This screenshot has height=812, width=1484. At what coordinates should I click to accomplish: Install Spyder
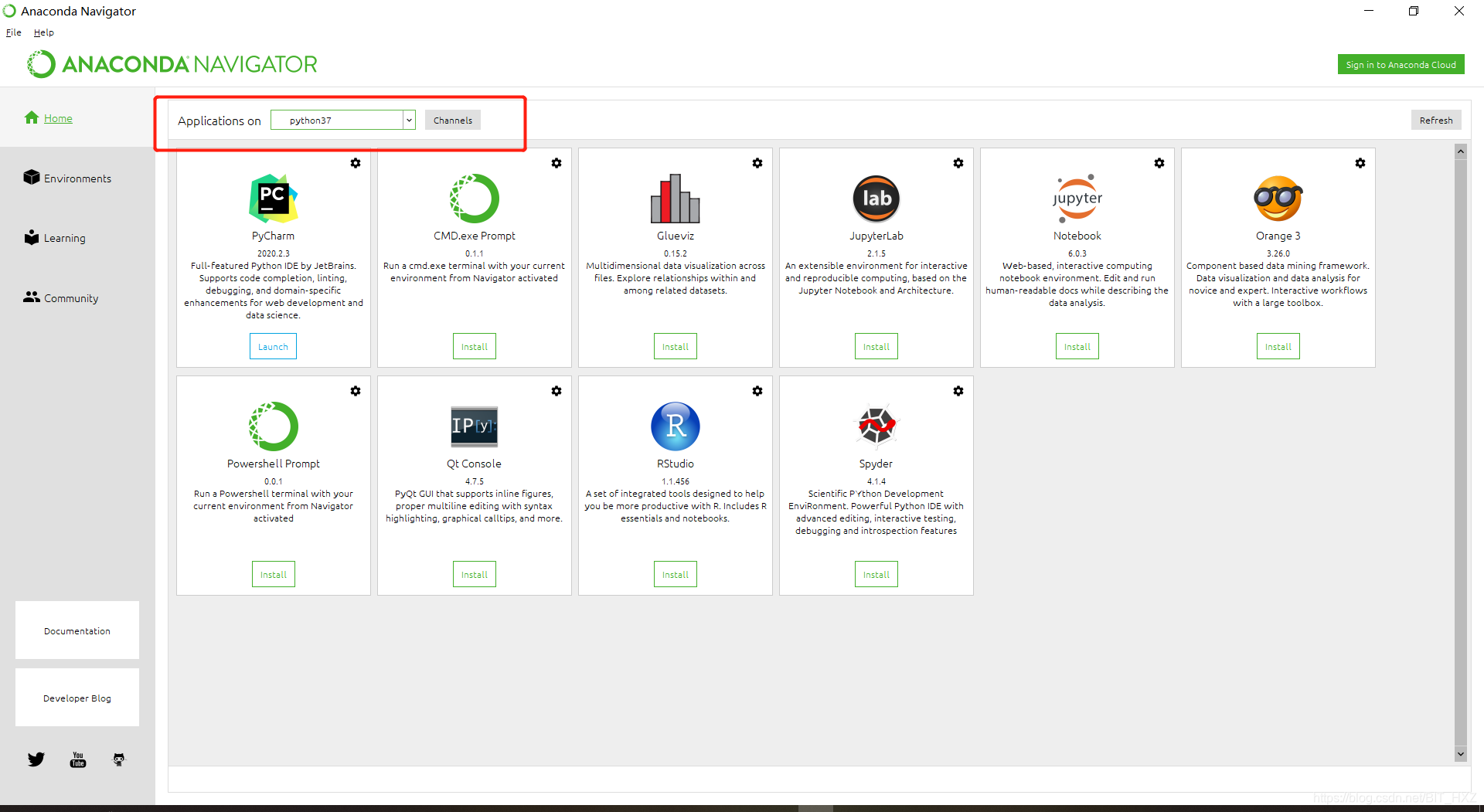876,574
